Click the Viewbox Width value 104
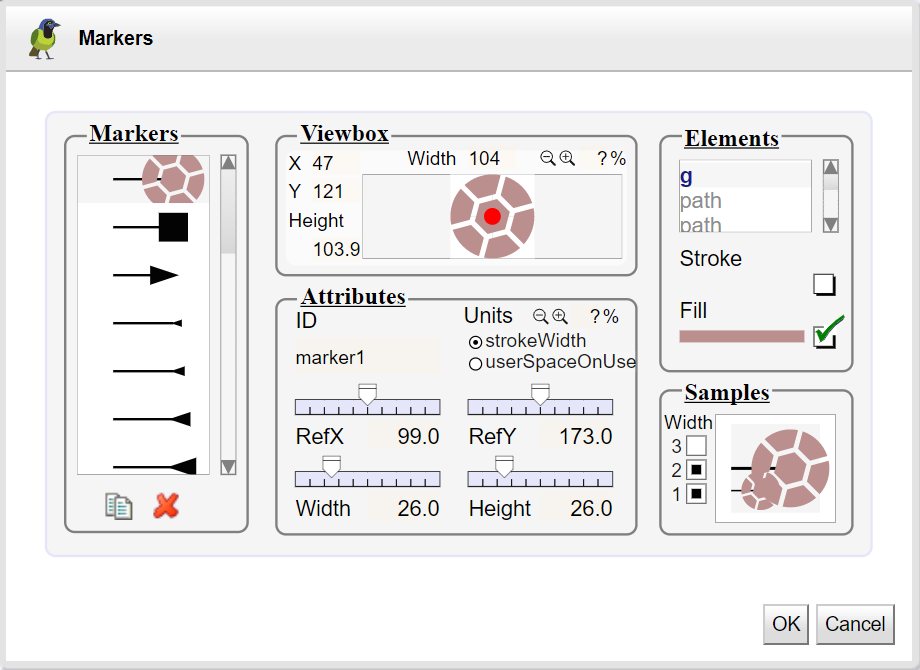 tap(492, 158)
